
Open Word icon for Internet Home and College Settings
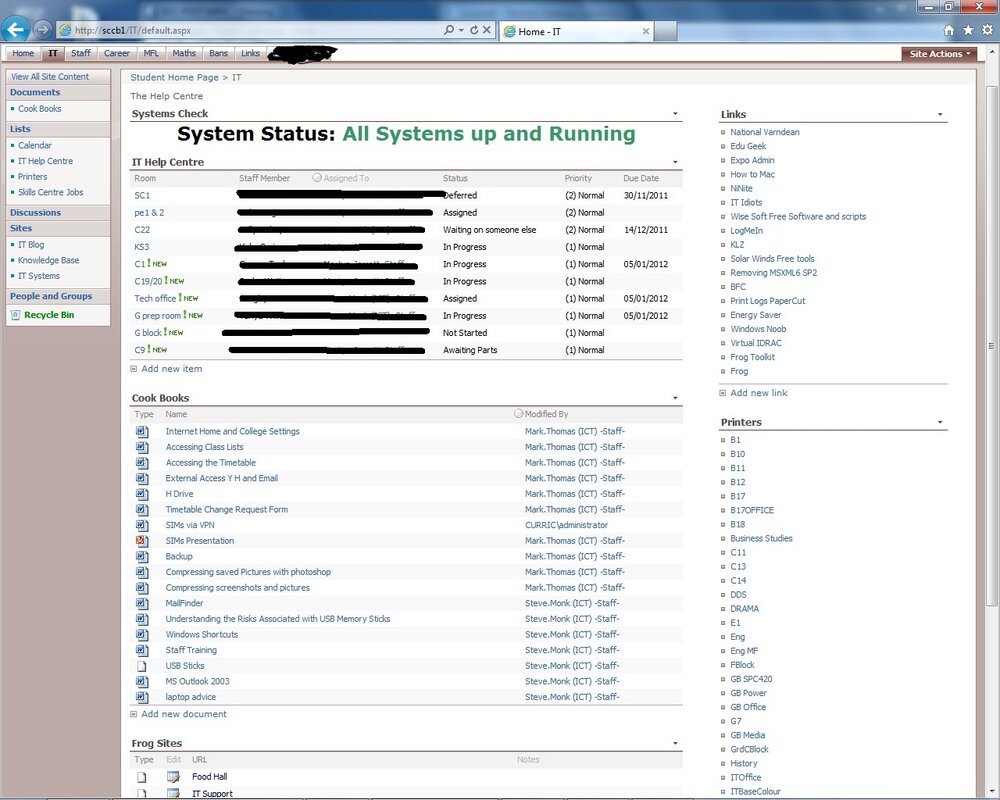click(x=142, y=431)
